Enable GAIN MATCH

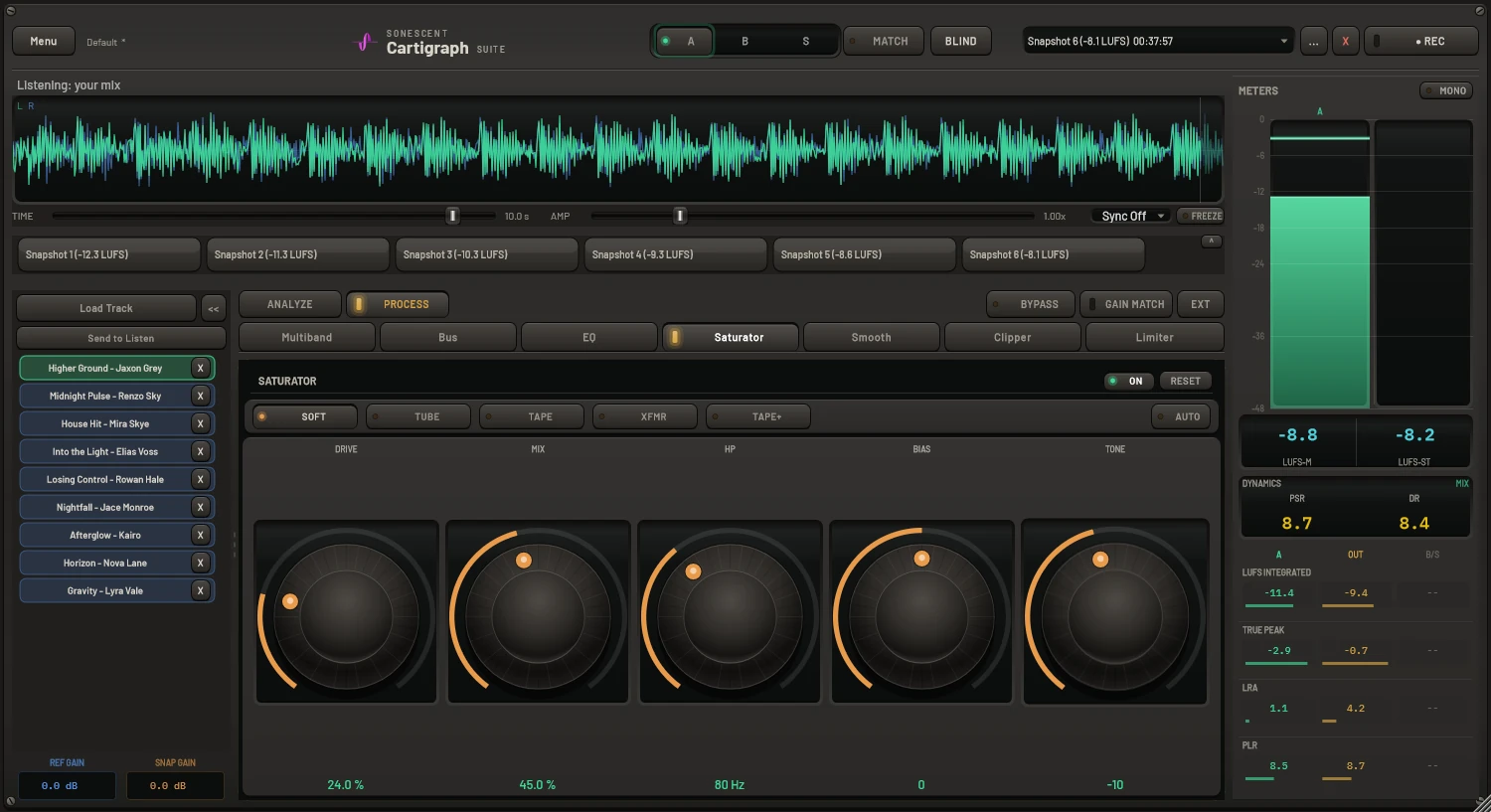[x=1126, y=304]
